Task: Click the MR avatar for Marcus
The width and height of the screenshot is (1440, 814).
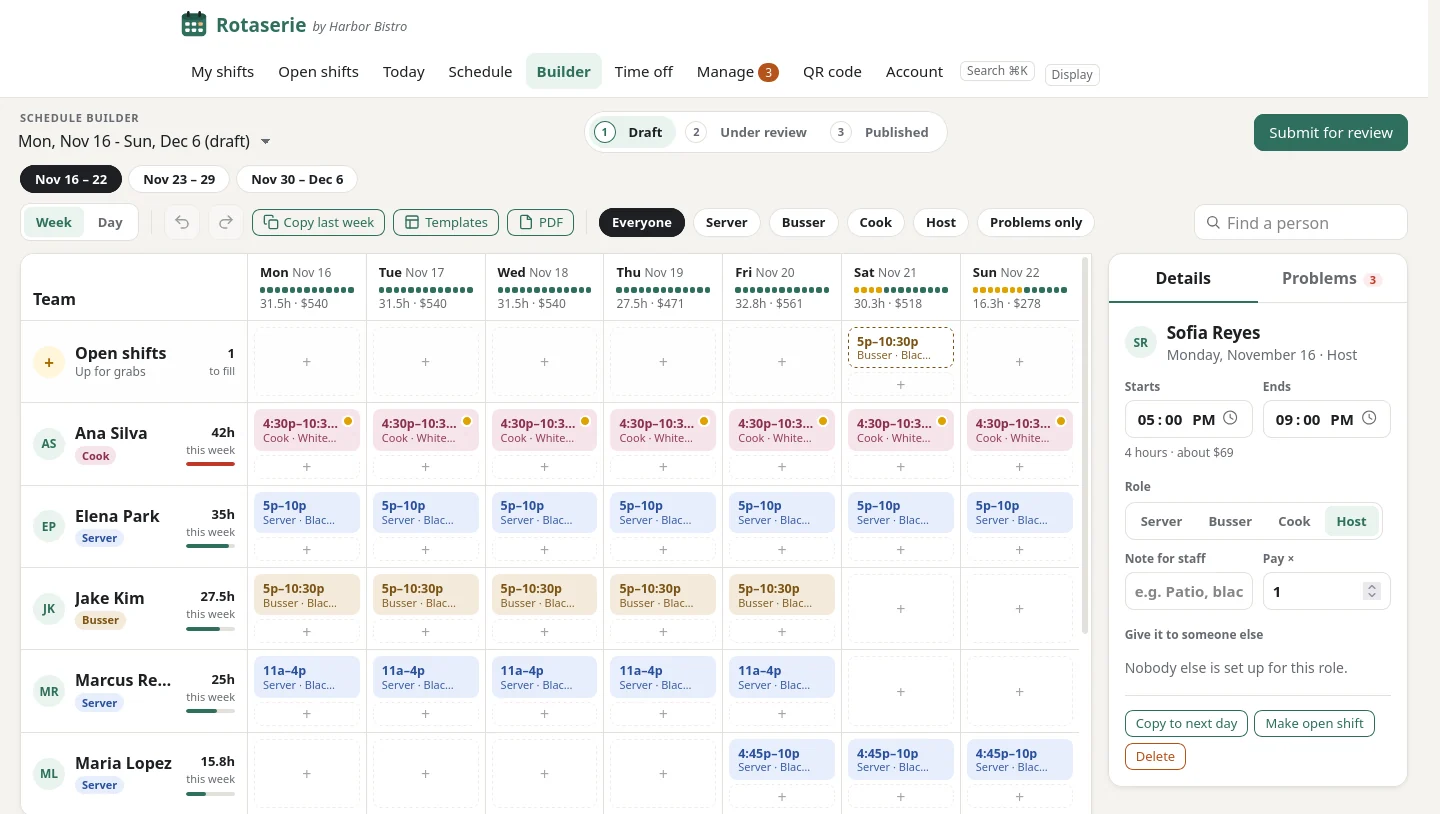Action: (48, 692)
